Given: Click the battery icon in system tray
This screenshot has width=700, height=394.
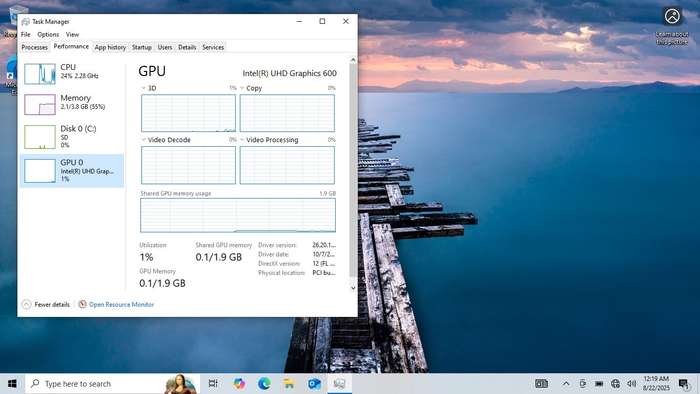Looking at the screenshot, I should pyautogui.click(x=599, y=383).
